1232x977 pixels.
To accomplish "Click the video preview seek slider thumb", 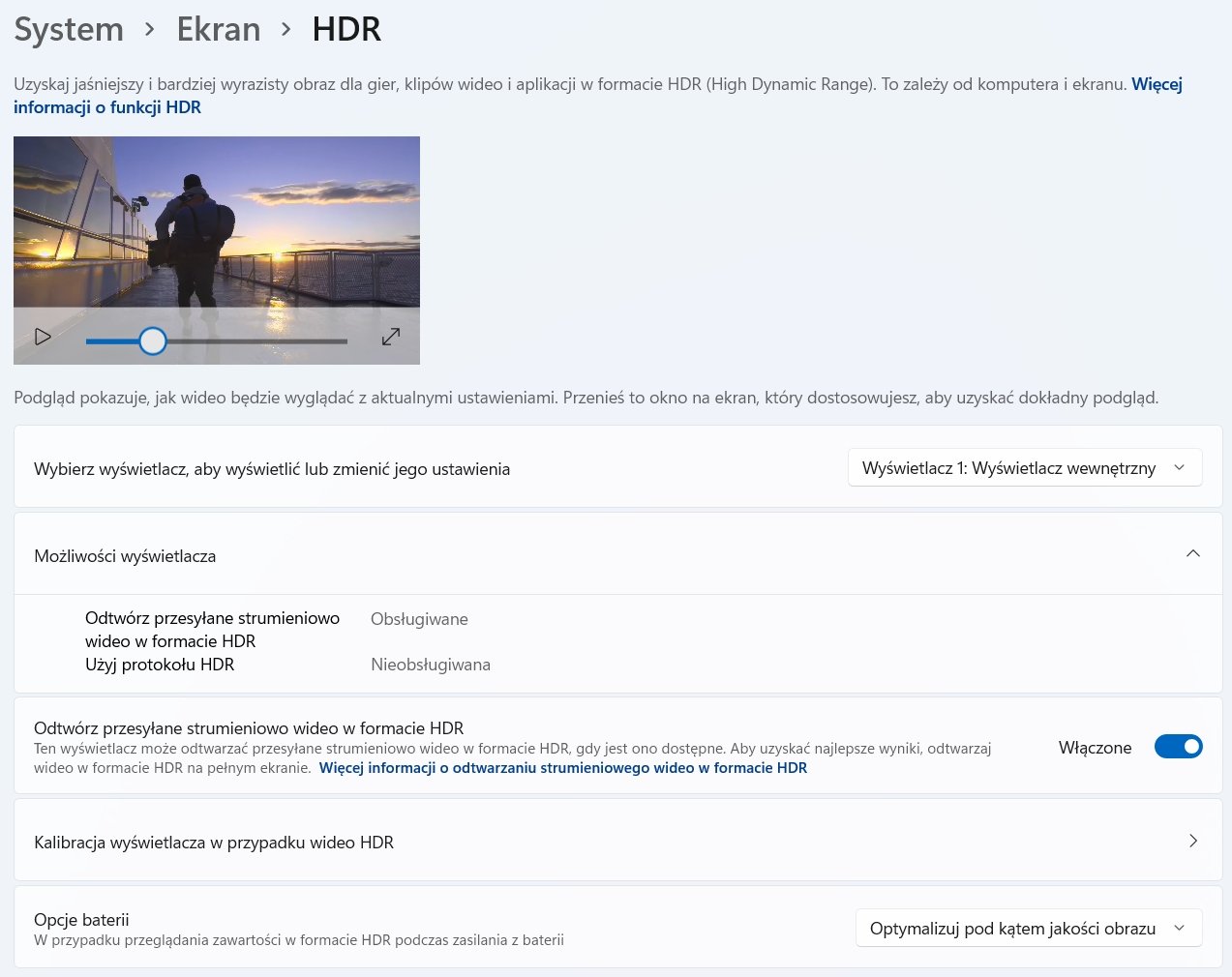I will coord(153,340).
